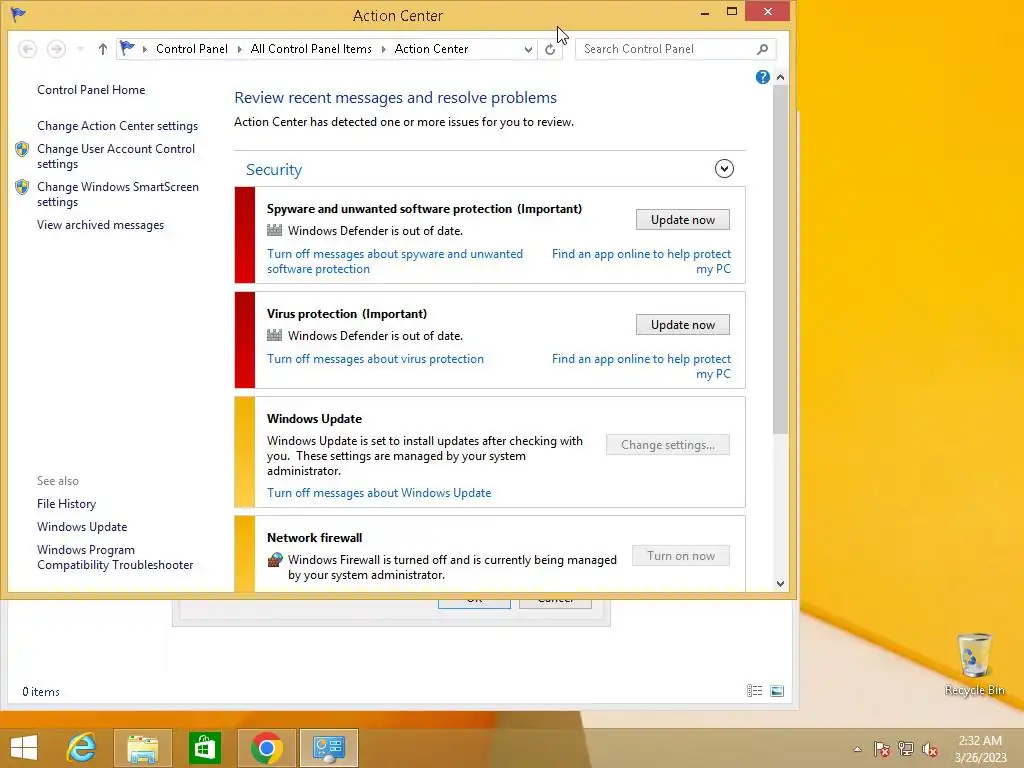Click network icon in system tray
The height and width of the screenshot is (768, 1024).
[906, 749]
